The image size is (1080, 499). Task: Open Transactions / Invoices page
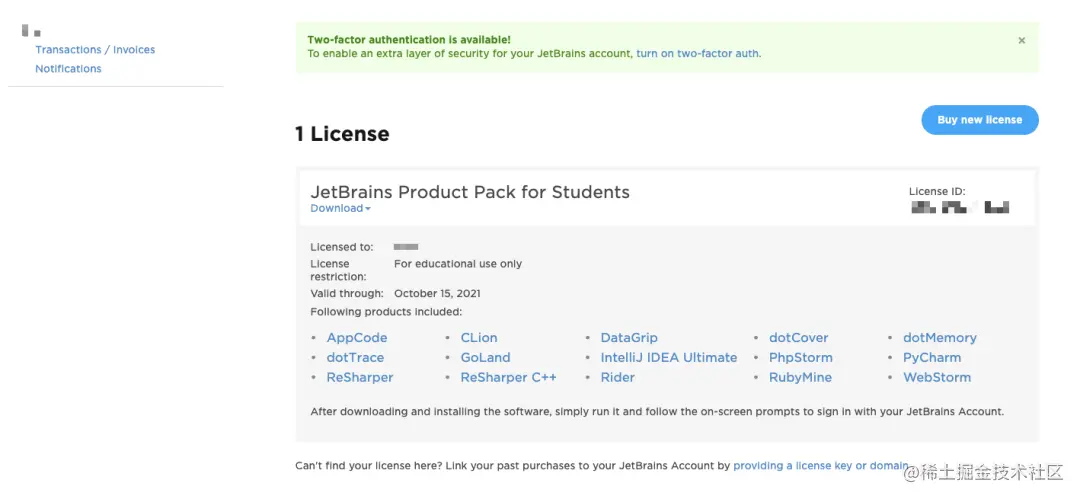tap(95, 50)
